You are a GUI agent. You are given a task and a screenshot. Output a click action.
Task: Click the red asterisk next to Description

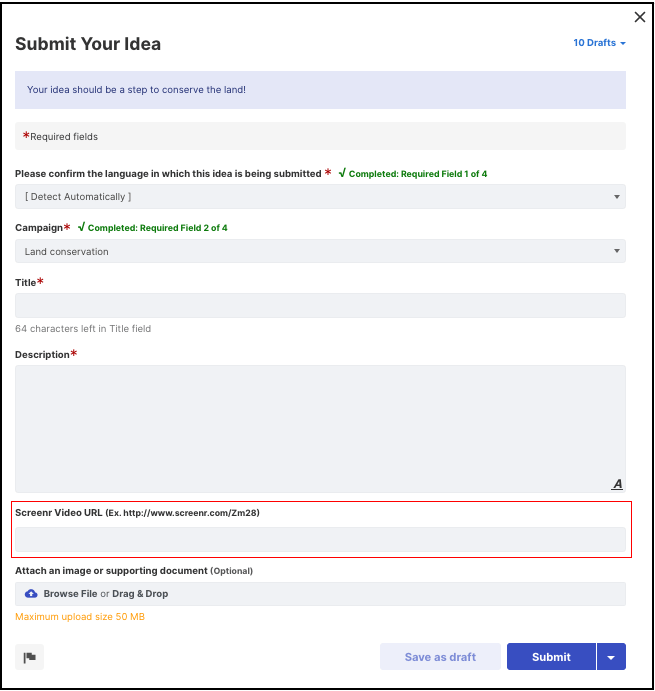coord(74,353)
